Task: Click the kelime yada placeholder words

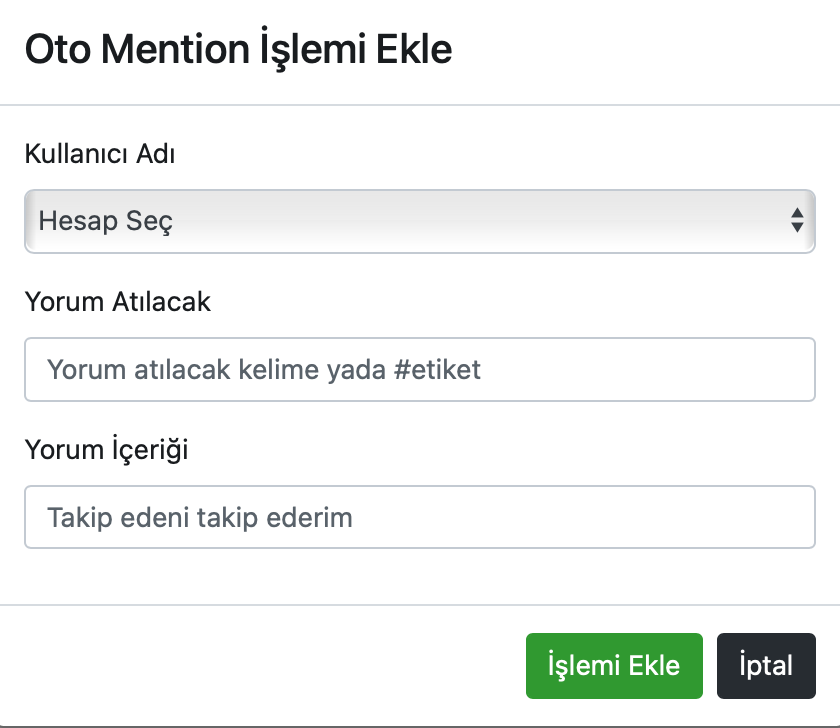Action: [312, 369]
